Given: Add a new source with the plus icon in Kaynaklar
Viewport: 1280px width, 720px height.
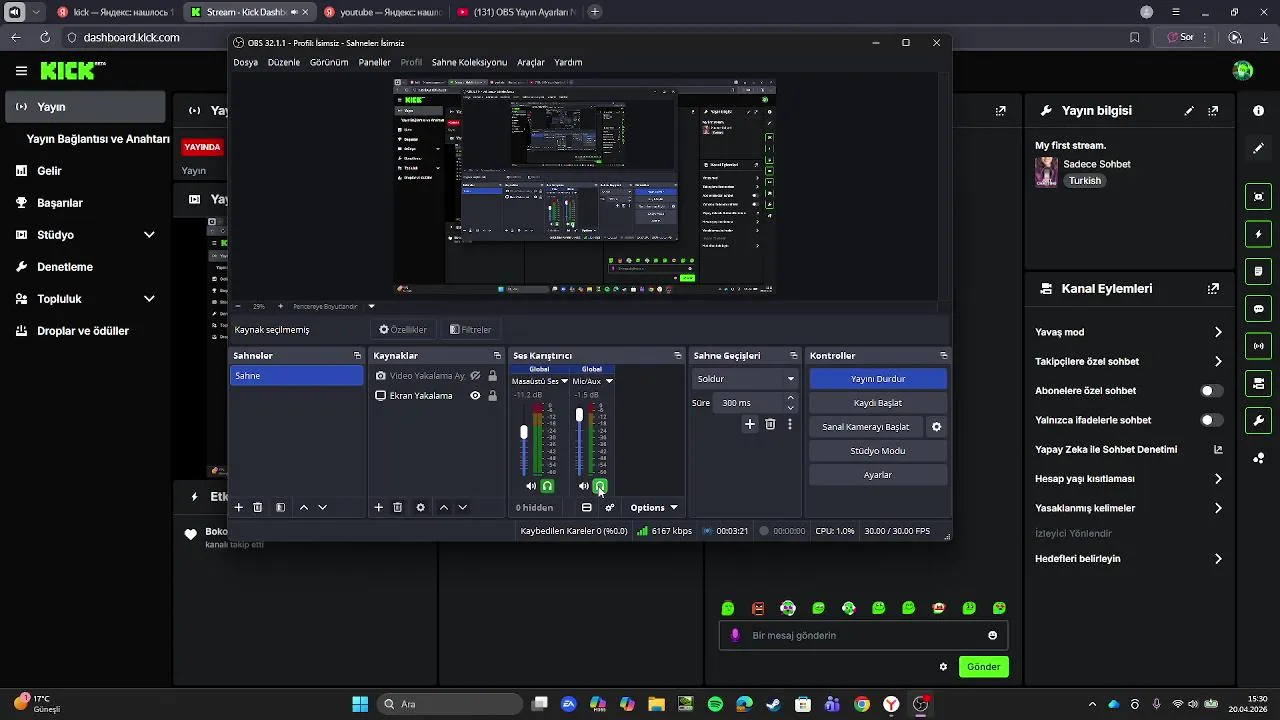Looking at the screenshot, I should click(x=378, y=508).
